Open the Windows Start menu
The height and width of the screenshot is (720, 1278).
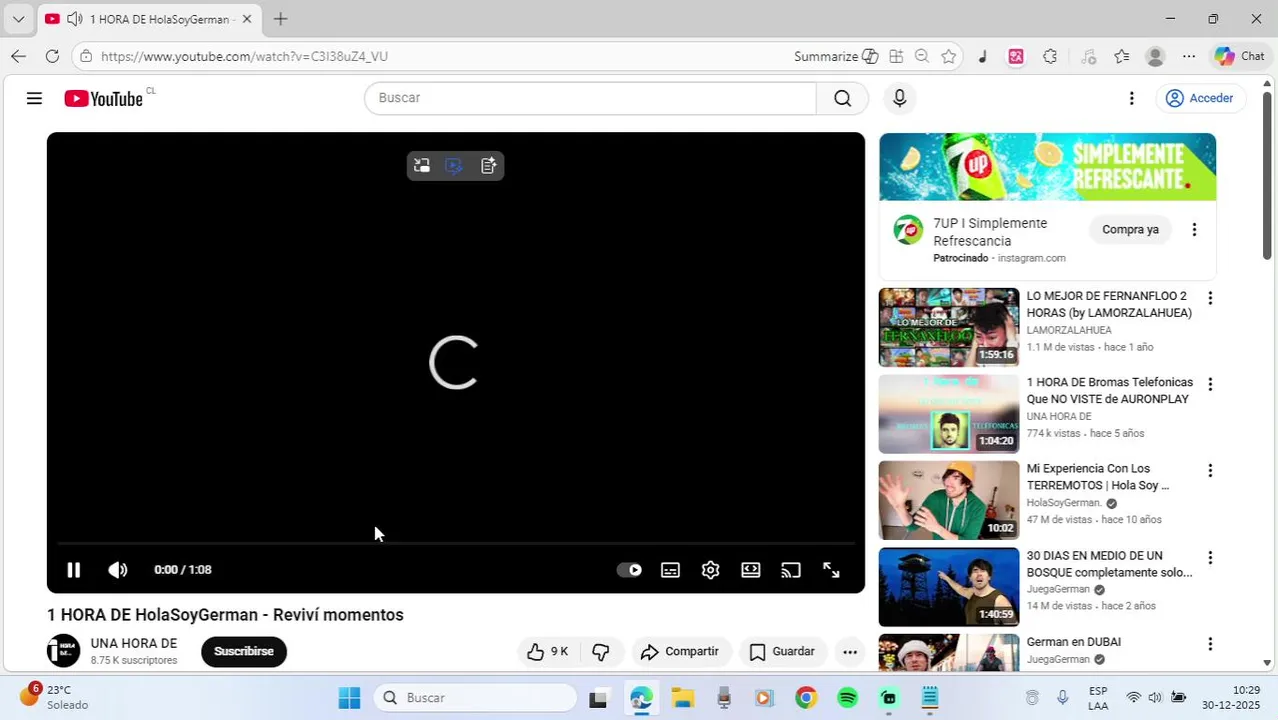pyautogui.click(x=349, y=698)
